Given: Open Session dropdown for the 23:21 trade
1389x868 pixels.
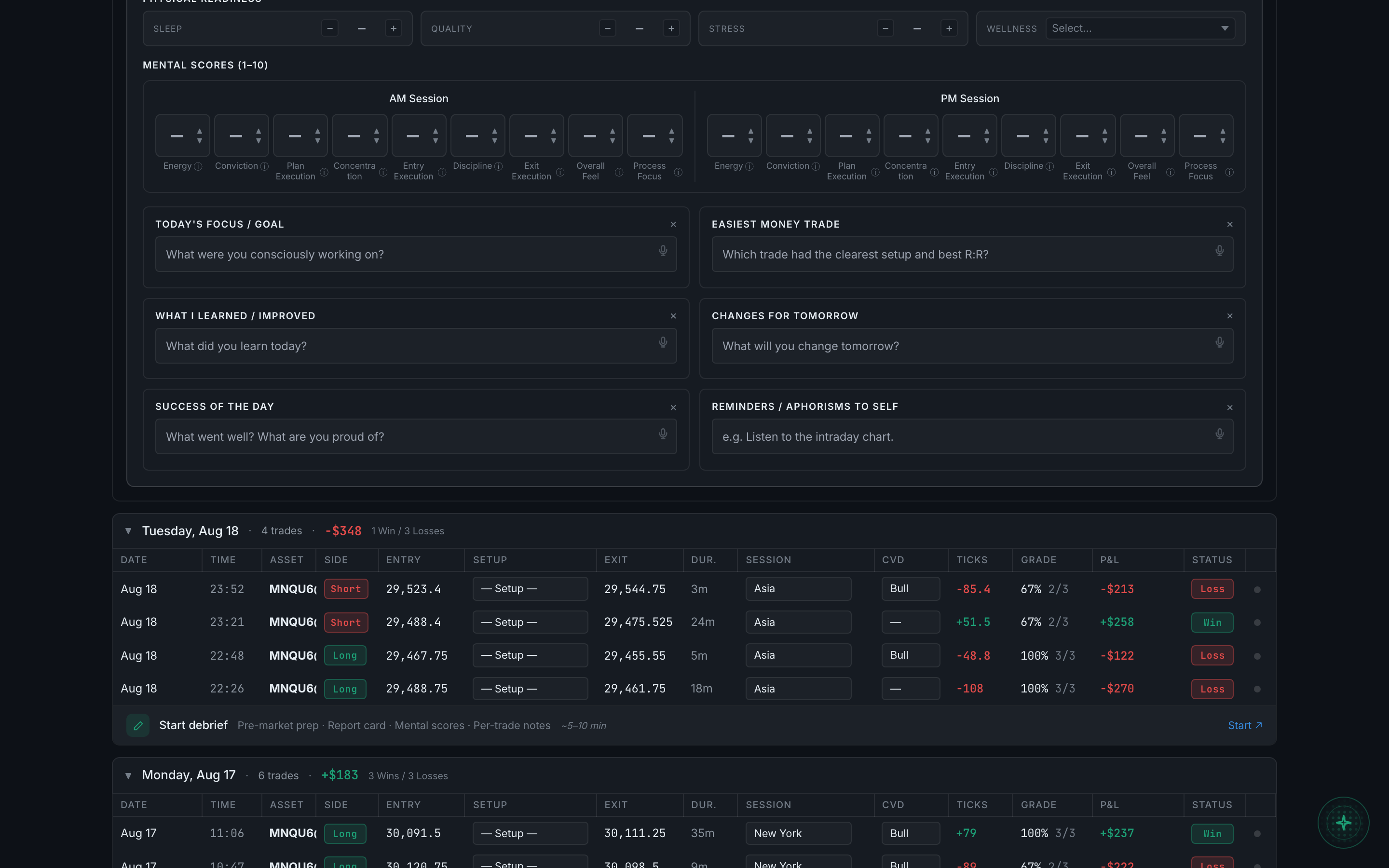Looking at the screenshot, I should pyautogui.click(x=798, y=622).
